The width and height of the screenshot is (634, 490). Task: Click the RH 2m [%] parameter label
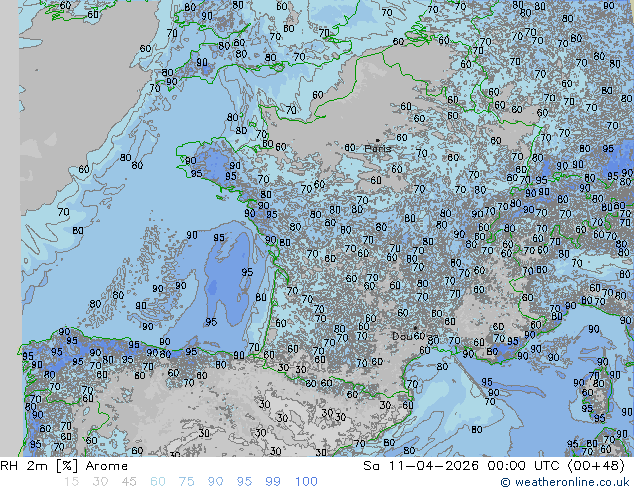pos(32,466)
